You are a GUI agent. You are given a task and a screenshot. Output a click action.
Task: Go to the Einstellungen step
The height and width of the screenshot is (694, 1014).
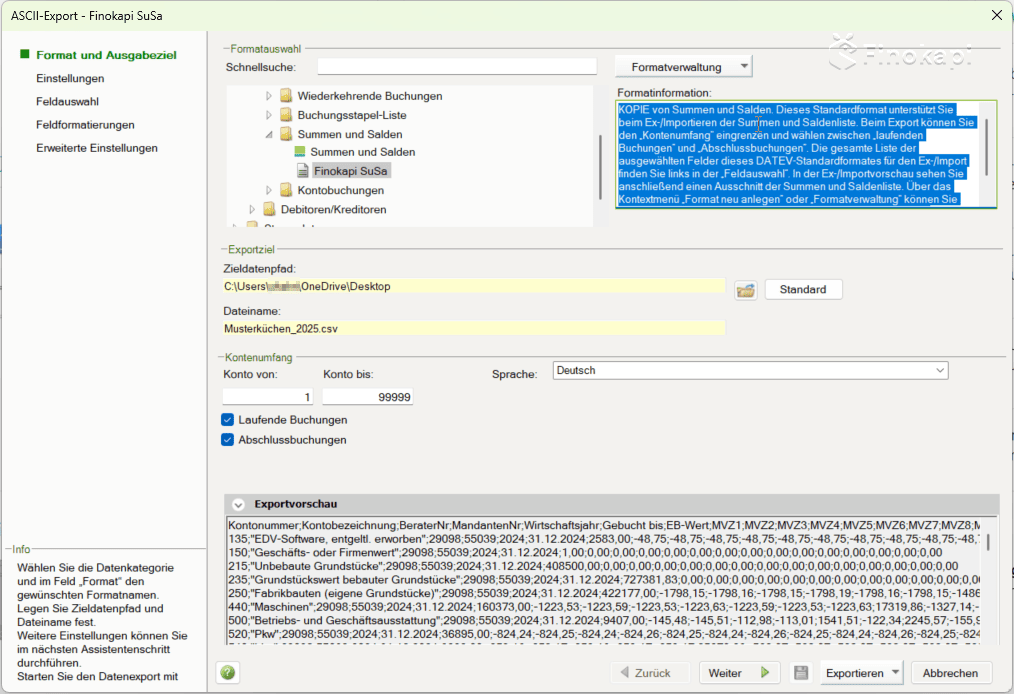[x=70, y=78]
